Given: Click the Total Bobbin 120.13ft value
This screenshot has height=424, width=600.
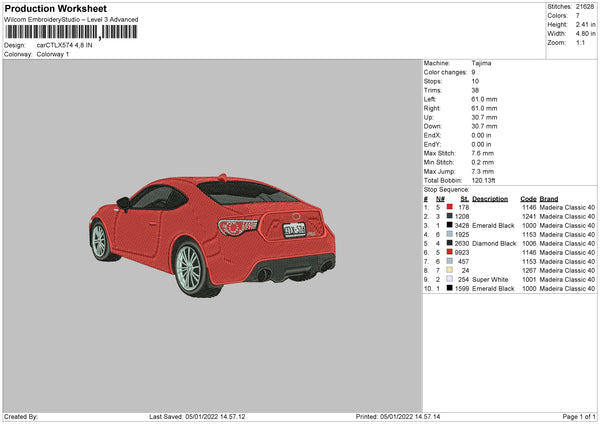Looking at the screenshot, I should point(485,180).
